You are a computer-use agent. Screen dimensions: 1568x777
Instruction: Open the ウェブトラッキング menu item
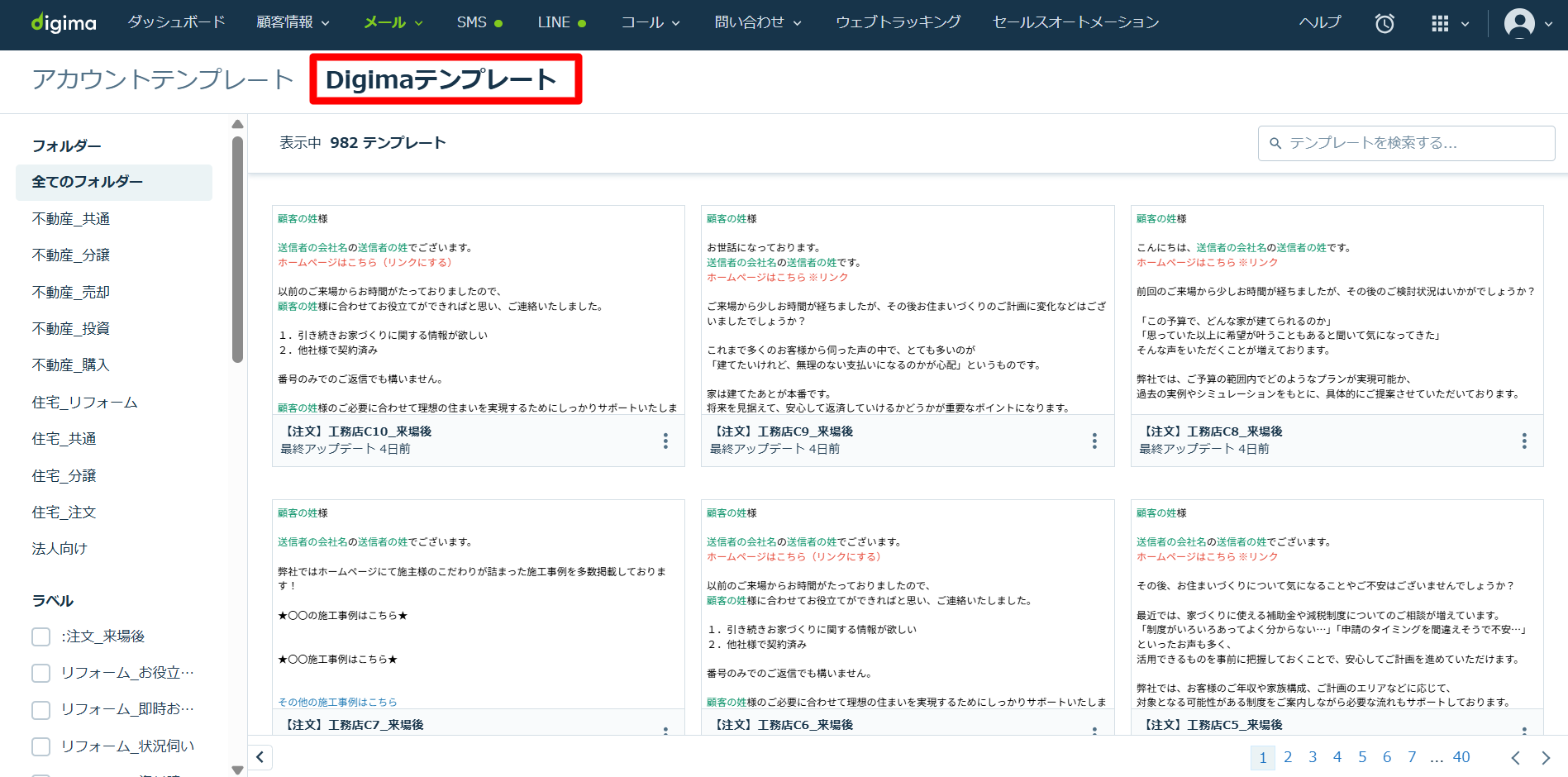click(x=898, y=22)
